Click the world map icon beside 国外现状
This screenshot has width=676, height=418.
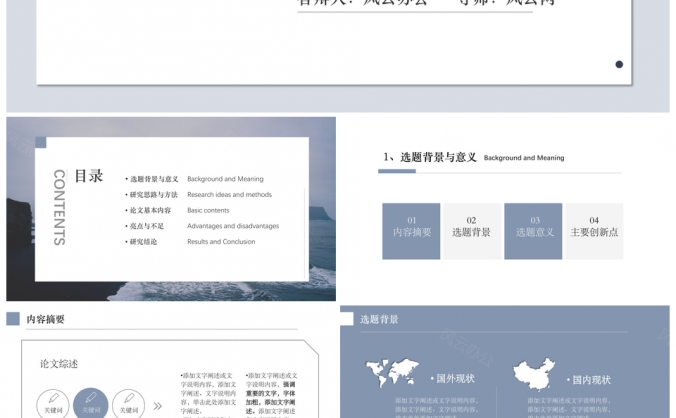[392, 372]
